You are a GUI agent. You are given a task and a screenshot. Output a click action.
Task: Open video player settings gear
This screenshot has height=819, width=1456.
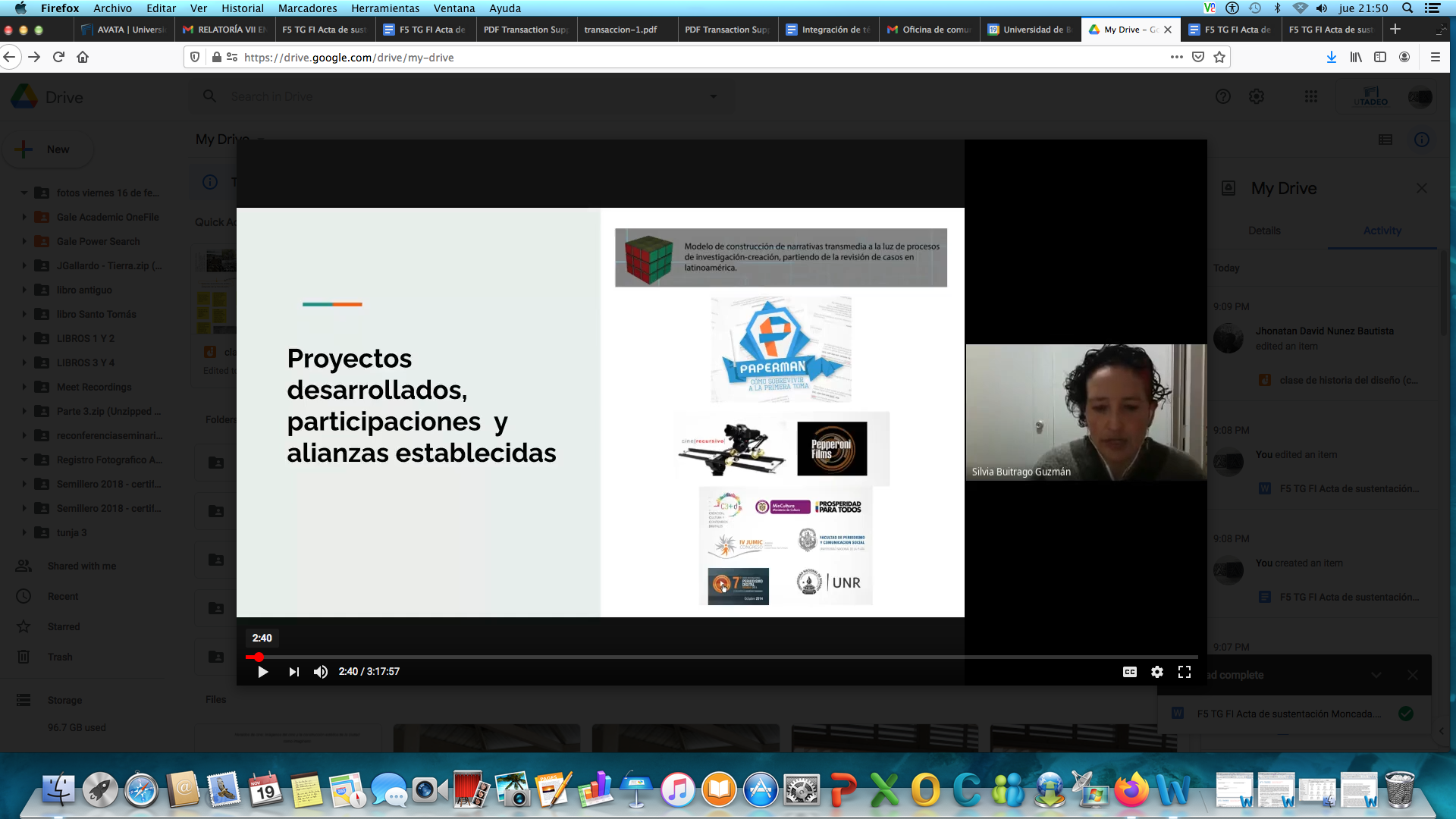pos(1156,672)
